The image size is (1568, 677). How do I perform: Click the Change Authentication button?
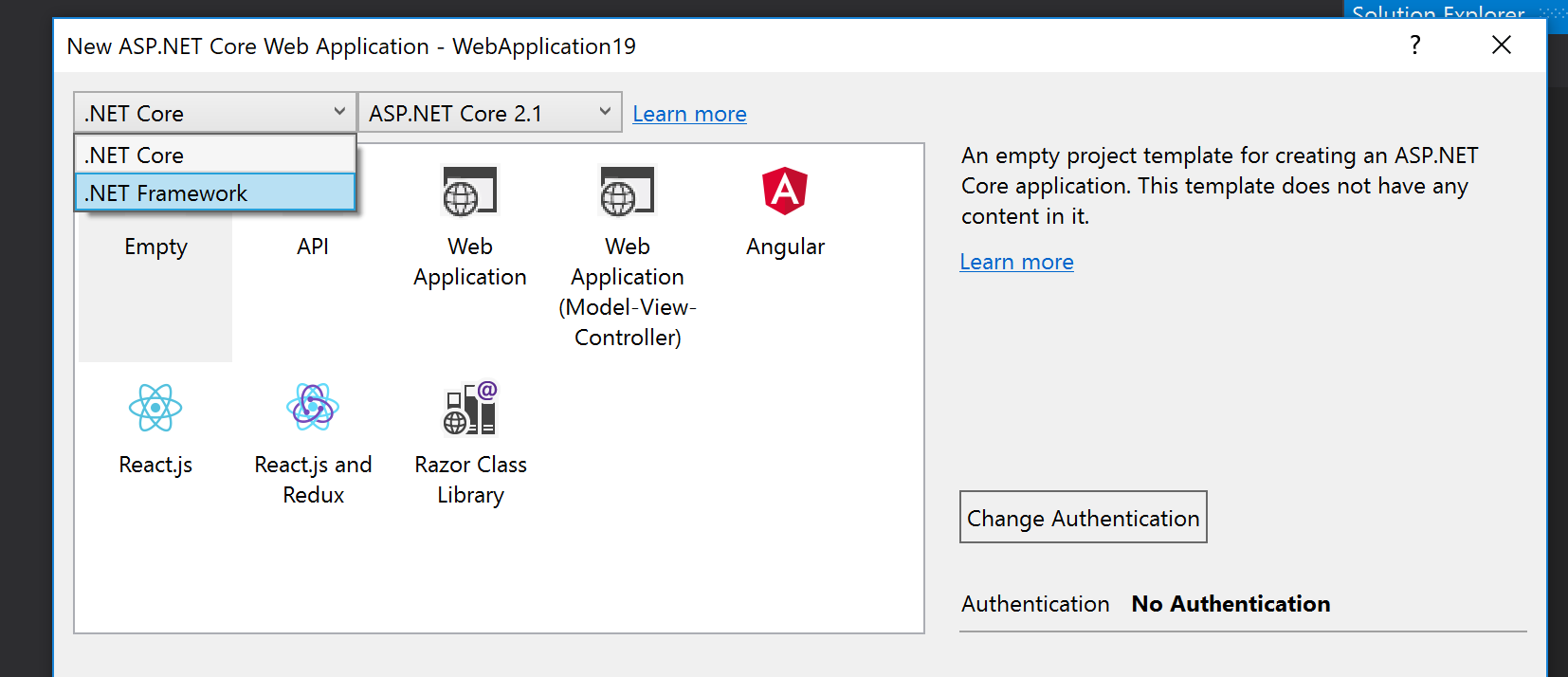point(1084,517)
